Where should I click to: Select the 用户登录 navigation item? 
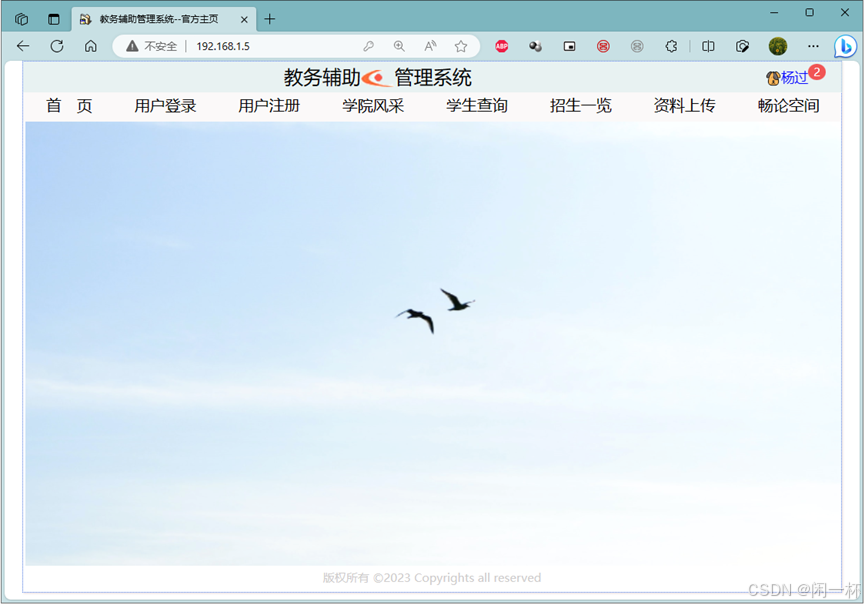pyautogui.click(x=164, y=105)
